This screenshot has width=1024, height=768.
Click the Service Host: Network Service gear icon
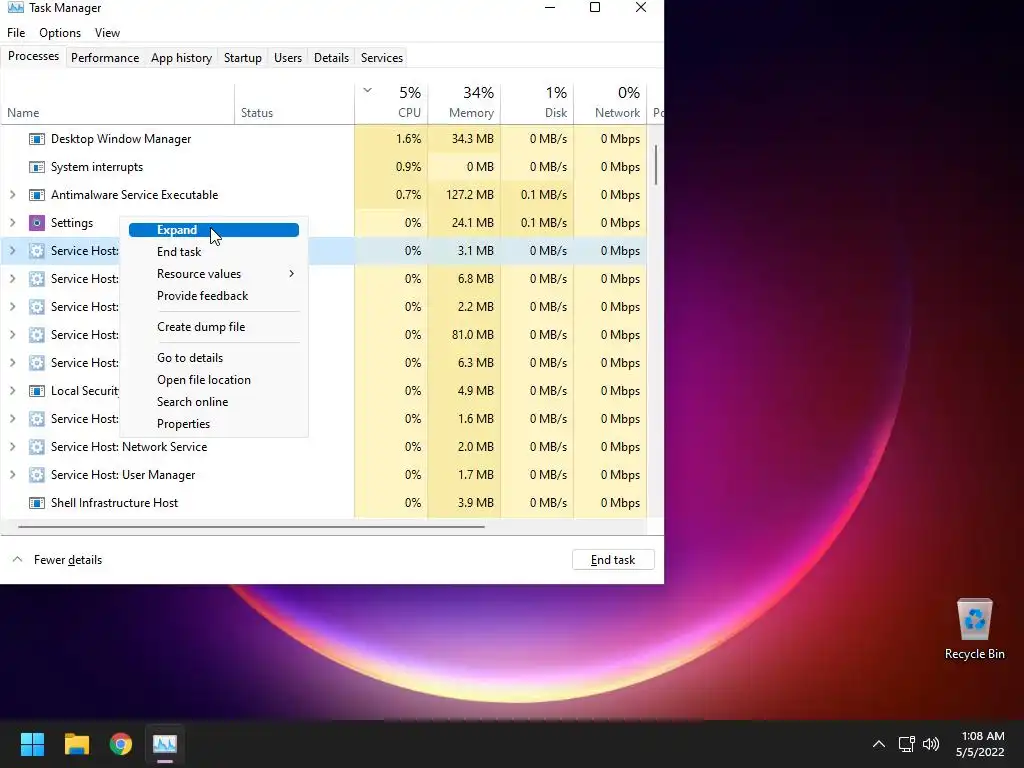click(37, 447)
